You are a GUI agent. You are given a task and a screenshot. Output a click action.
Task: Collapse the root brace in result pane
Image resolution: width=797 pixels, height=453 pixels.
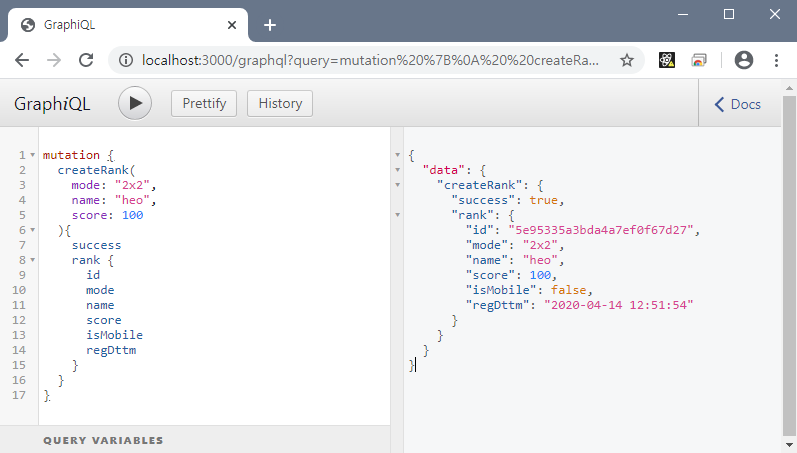397,155
